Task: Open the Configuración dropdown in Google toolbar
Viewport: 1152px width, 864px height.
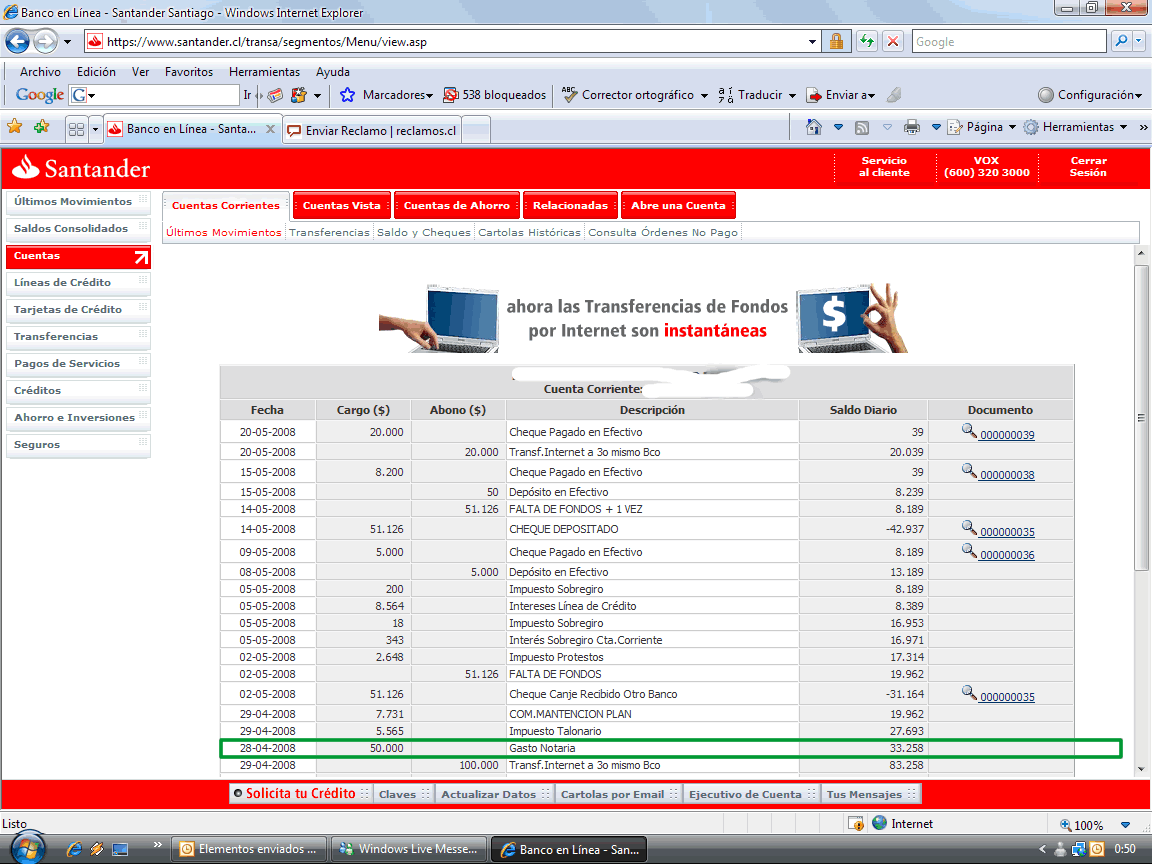Action: tap(1090, 95)
